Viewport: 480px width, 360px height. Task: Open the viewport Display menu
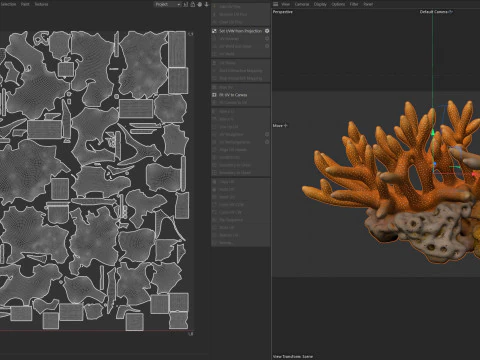point(320,4)
